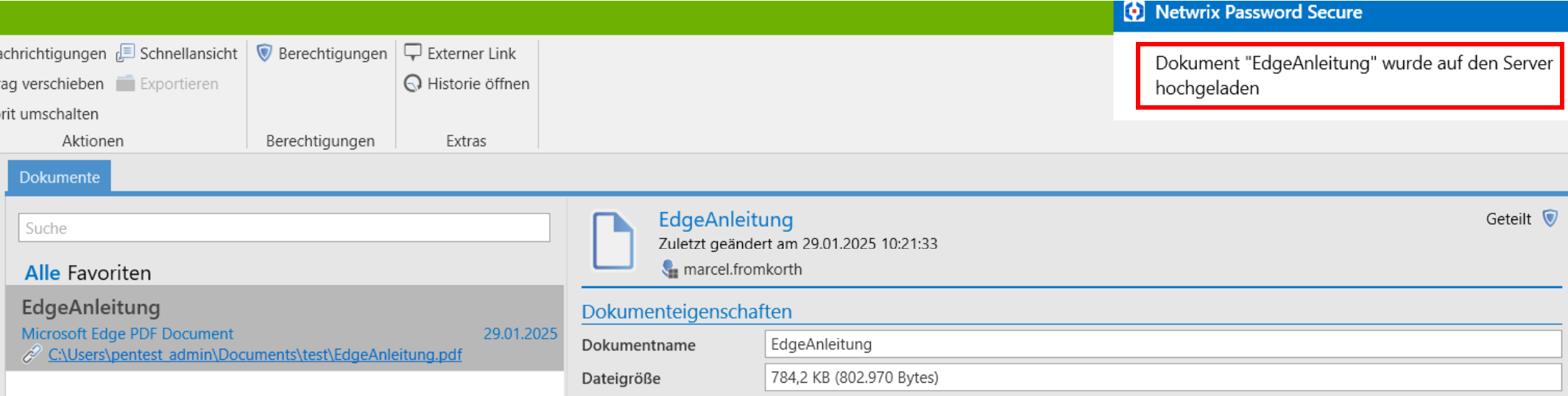The image size is (1568, 396).
Task: Click the paperclip link icon beside file path
Action: (32, 355)
